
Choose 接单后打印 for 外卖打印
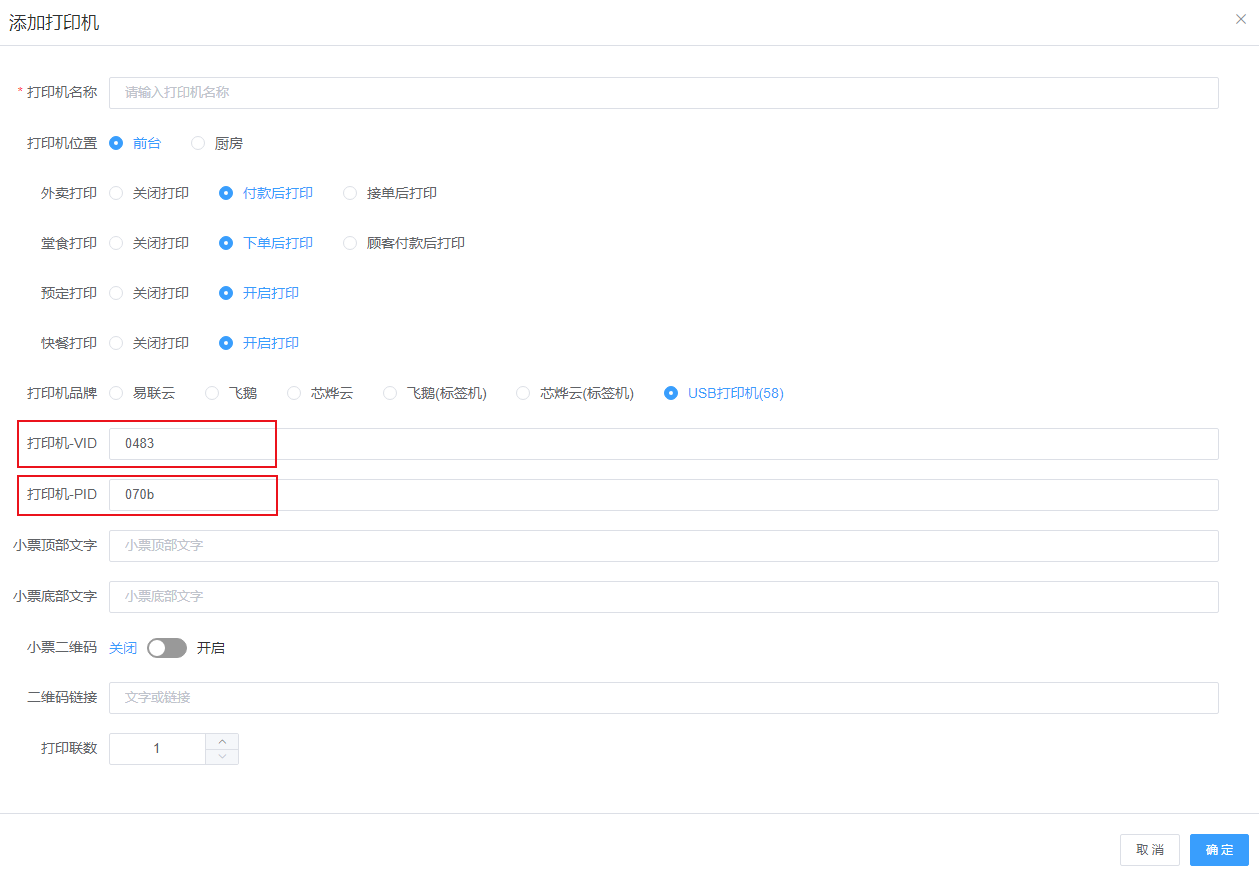(390, 193)
